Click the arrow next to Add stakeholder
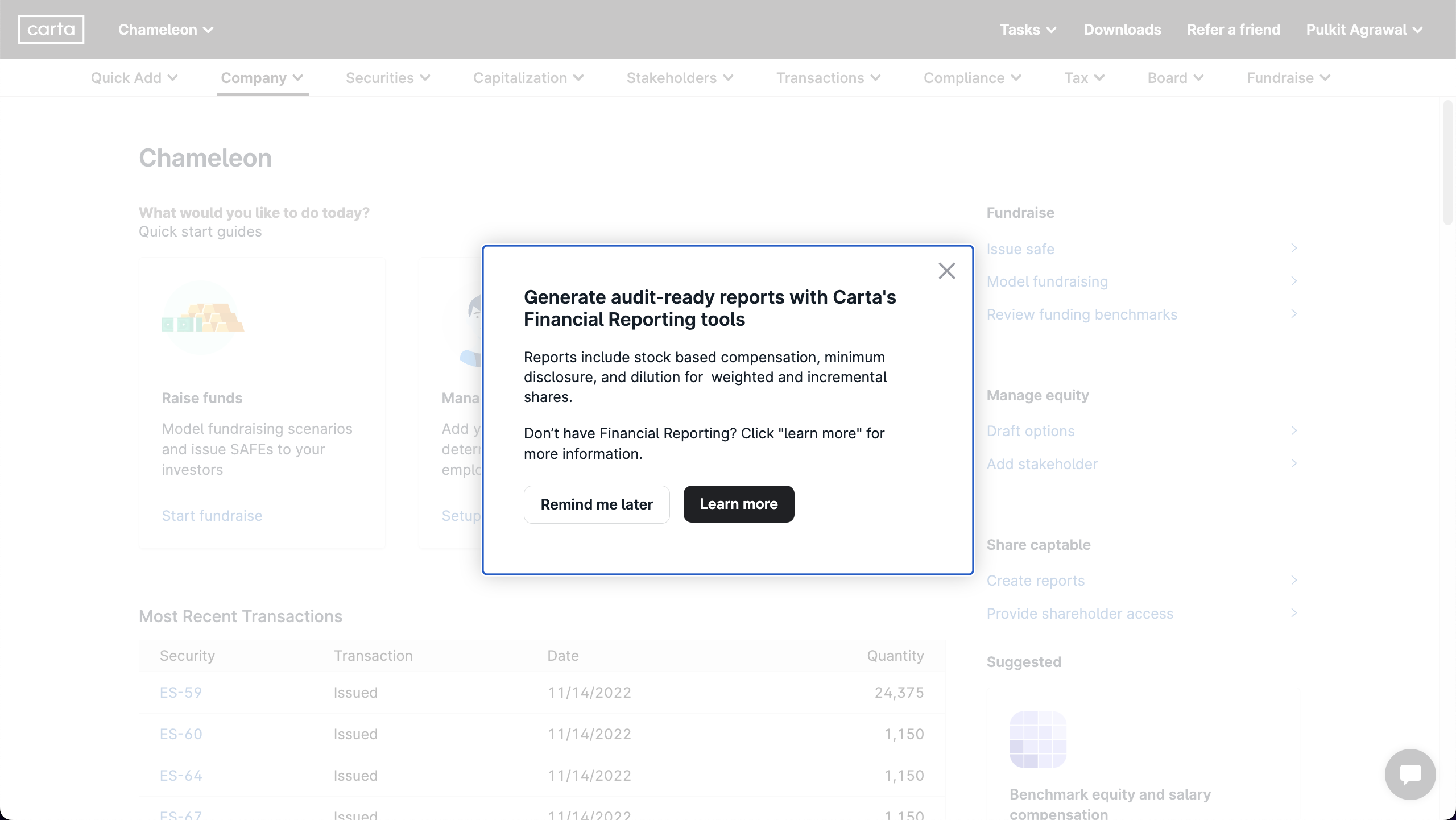The height and width of the screenshot is (820, 1456). tap(1294, 463)
